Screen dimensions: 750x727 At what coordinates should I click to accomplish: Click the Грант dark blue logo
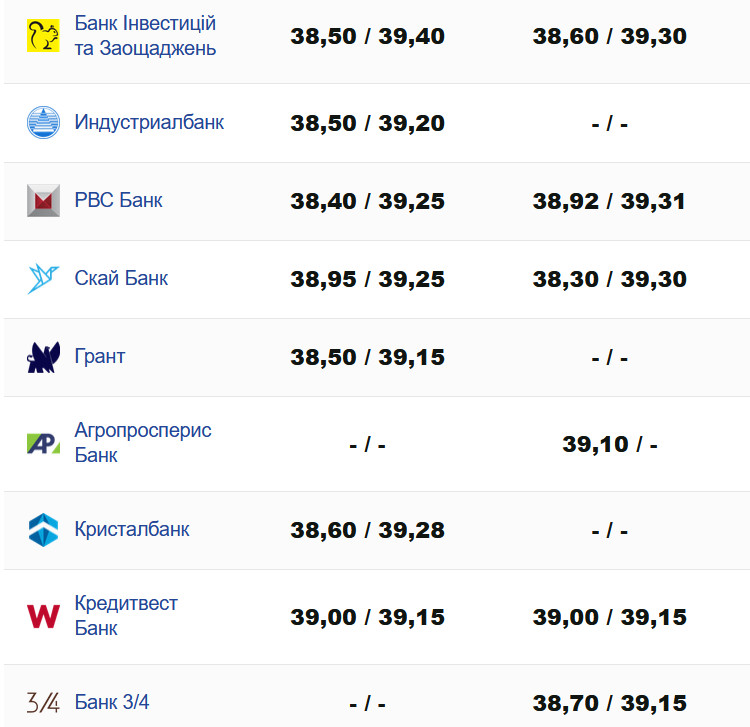tap(43, 357)
